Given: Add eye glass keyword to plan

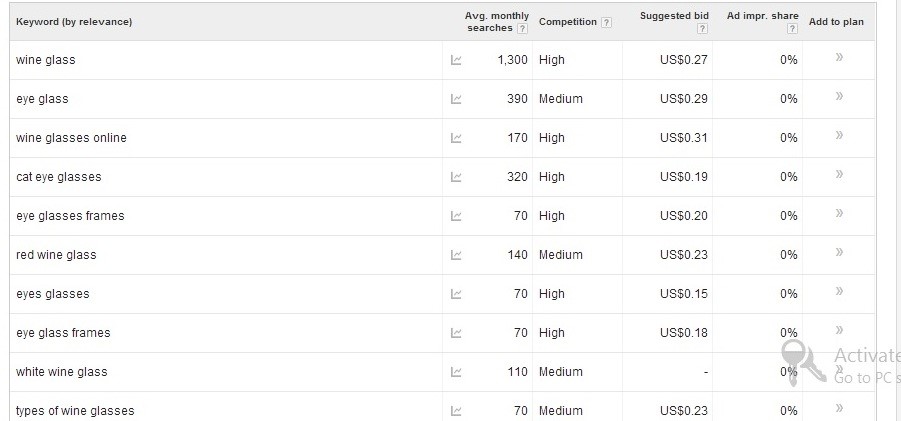Looking at the screenshot, I should 839,96.
